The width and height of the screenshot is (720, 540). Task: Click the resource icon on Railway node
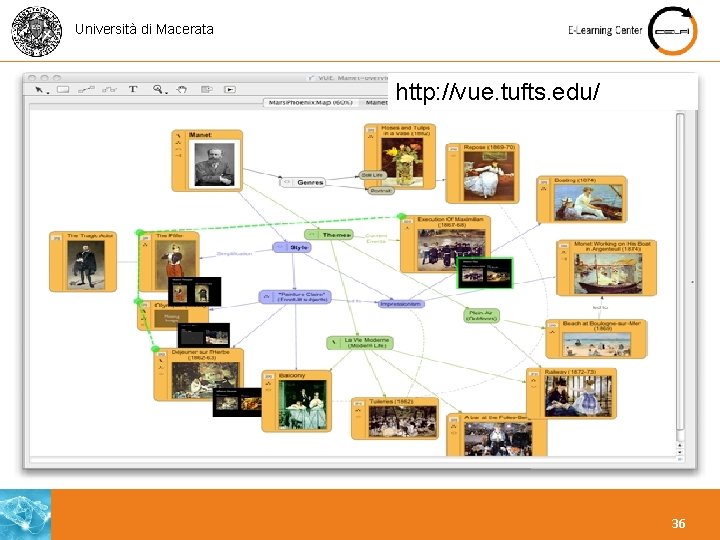pyautogui.click(x=534, y=374)
